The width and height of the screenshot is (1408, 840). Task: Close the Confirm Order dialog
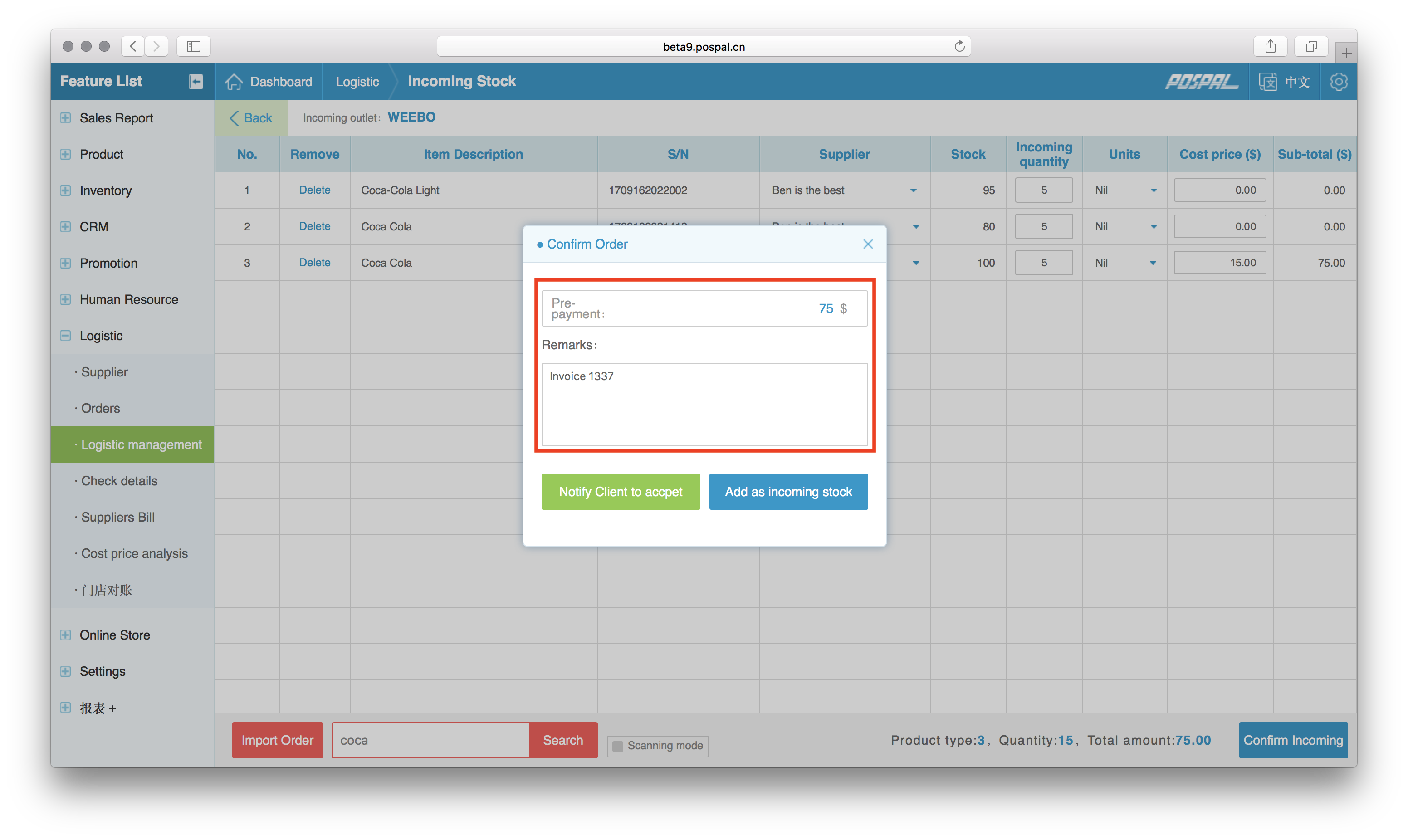[x=868, y=244]
